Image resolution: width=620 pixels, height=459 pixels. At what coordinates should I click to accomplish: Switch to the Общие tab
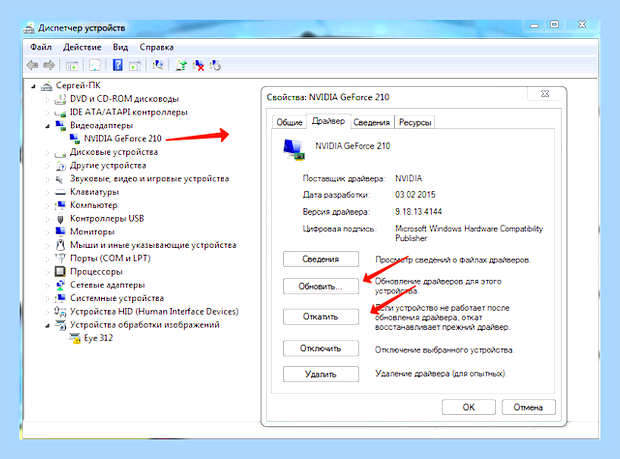[x=289, y=123]
